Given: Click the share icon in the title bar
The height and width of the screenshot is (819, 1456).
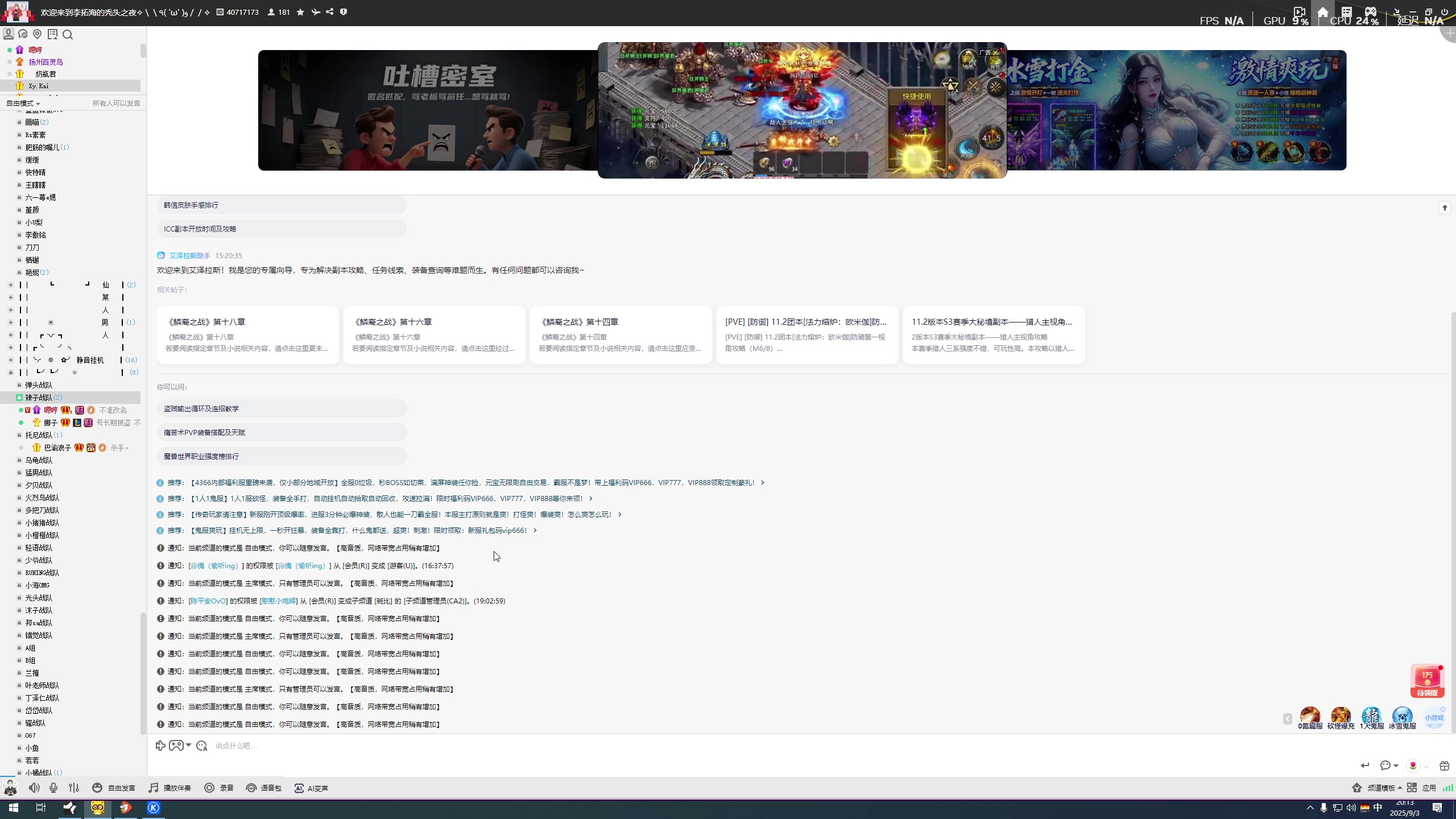Looking at the screenshot, I should pyautogui.click(x=330, y=12).
